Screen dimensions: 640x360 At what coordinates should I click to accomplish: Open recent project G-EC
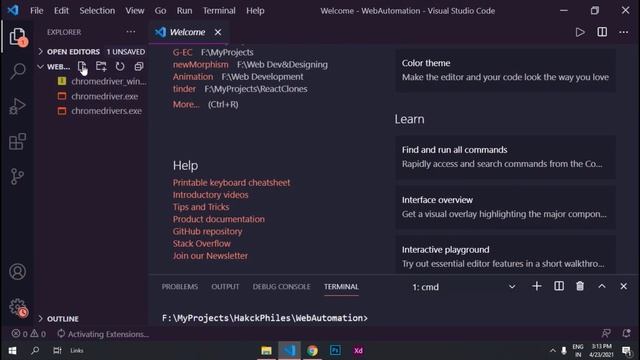[182, 52]
